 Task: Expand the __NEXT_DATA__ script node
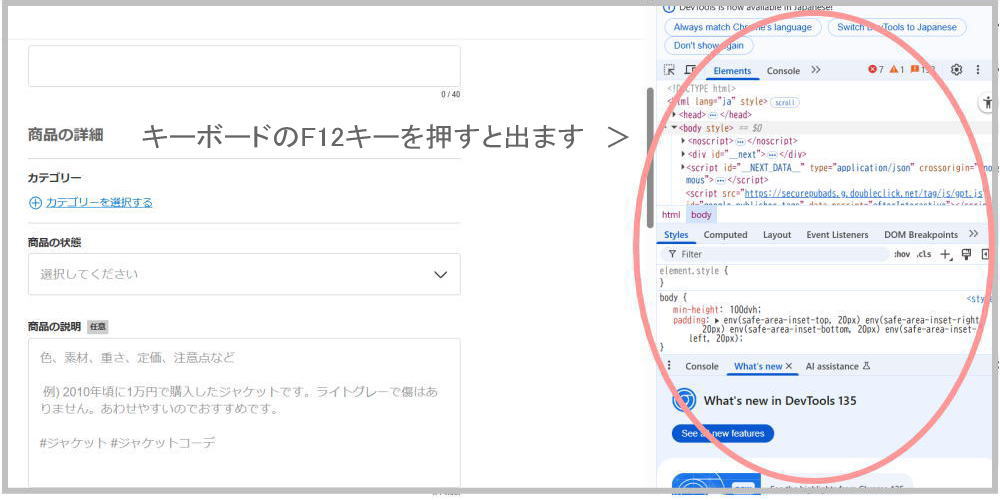[684, 167]
